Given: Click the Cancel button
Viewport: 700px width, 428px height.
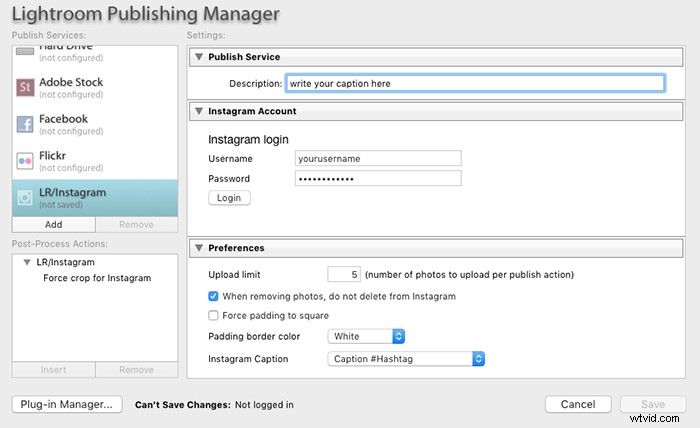Looking at the screenshot, I should (577, 404).
